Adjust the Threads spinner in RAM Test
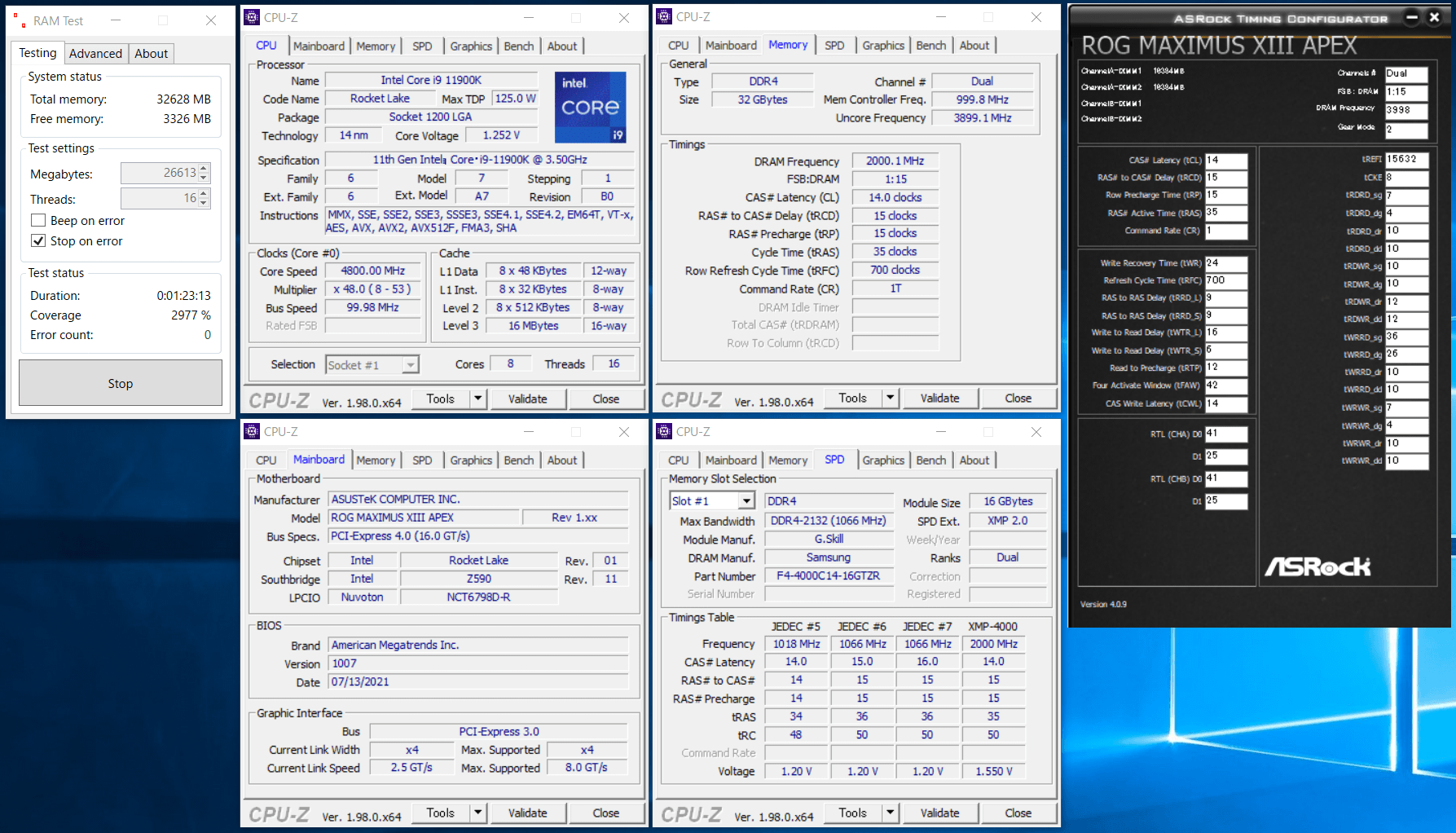 pyautogui.click(x=205, y=198)
